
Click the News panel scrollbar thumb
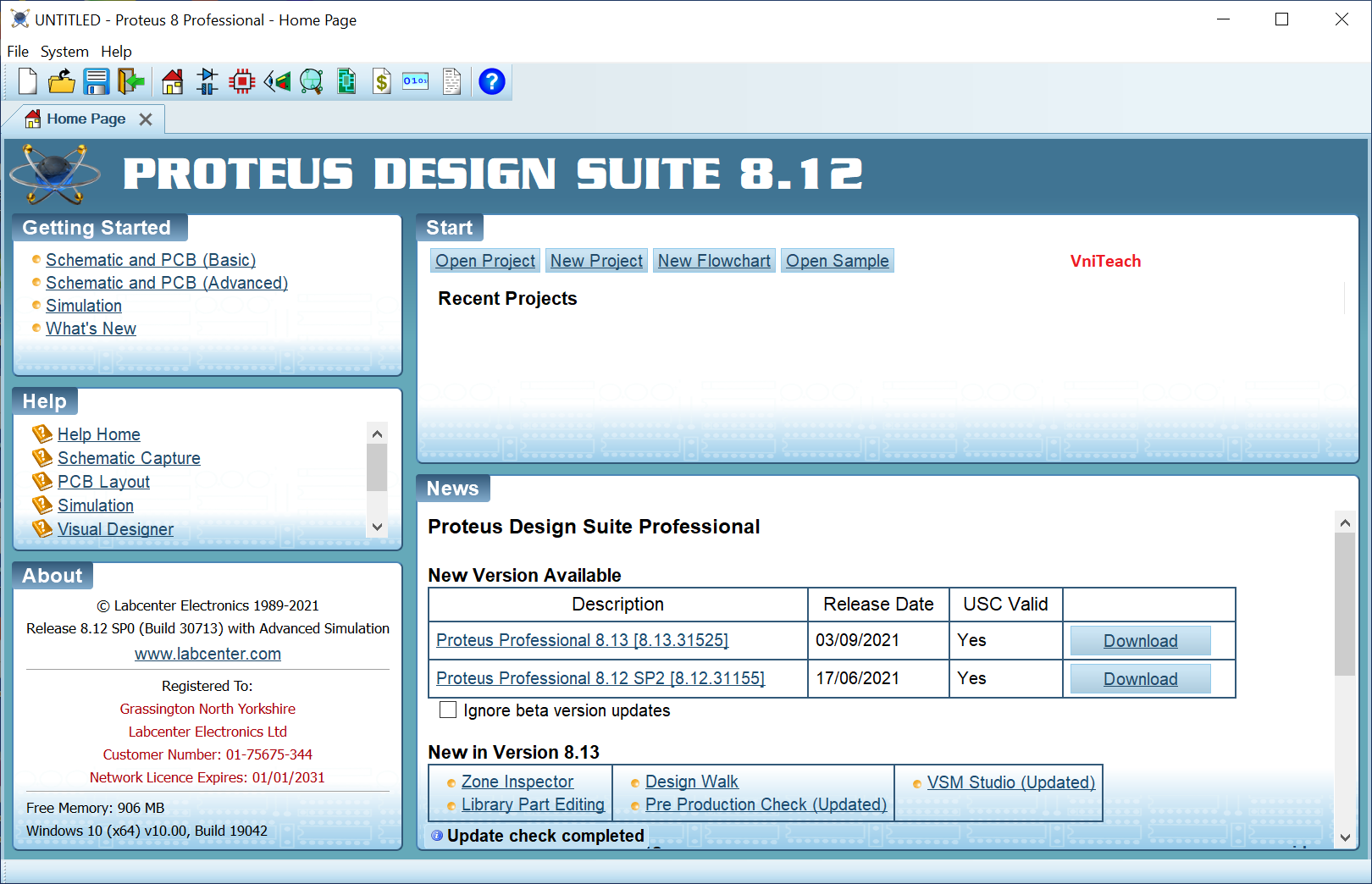click(1345, 605)
